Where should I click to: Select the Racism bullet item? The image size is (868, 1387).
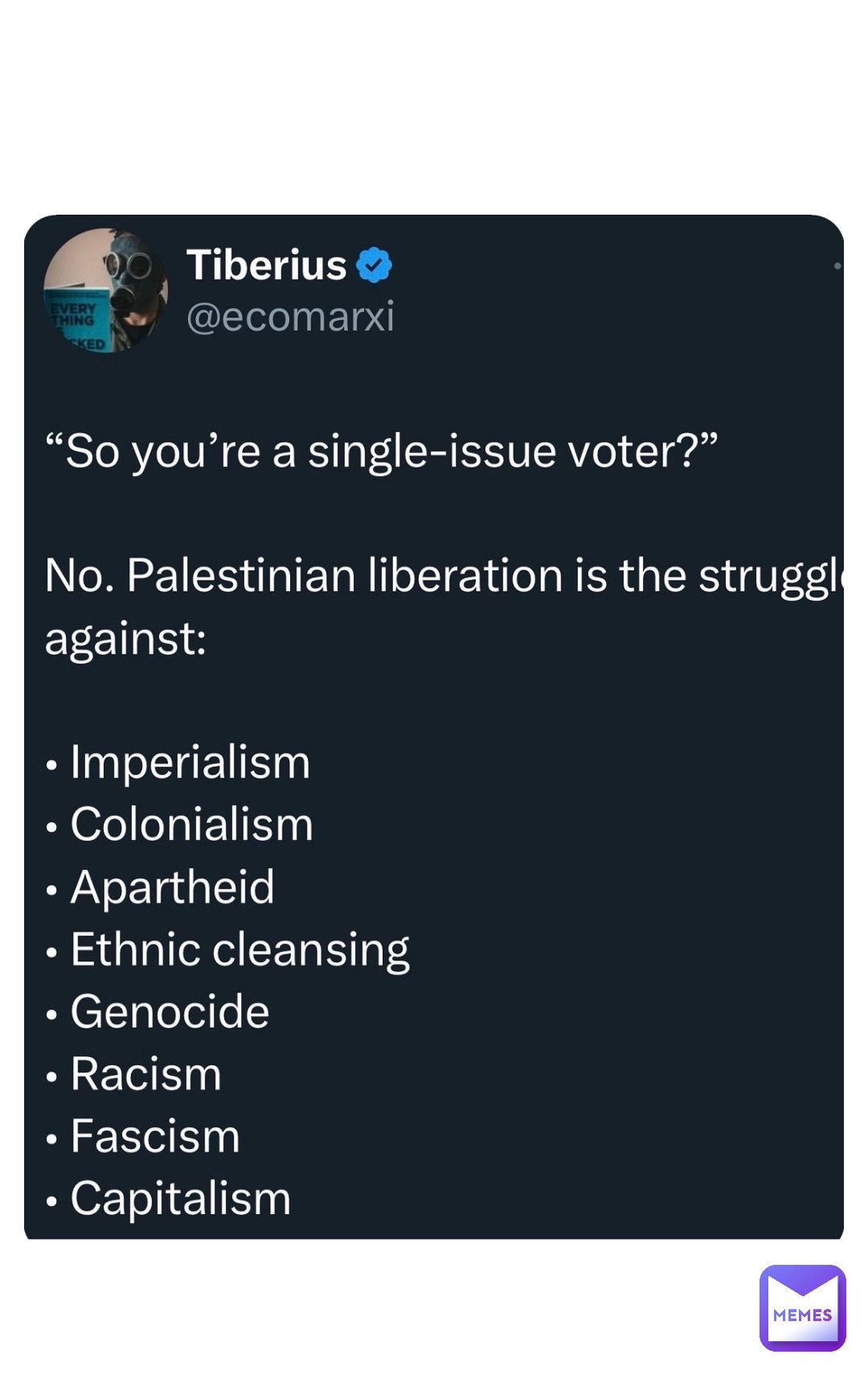click(133, 1074)
